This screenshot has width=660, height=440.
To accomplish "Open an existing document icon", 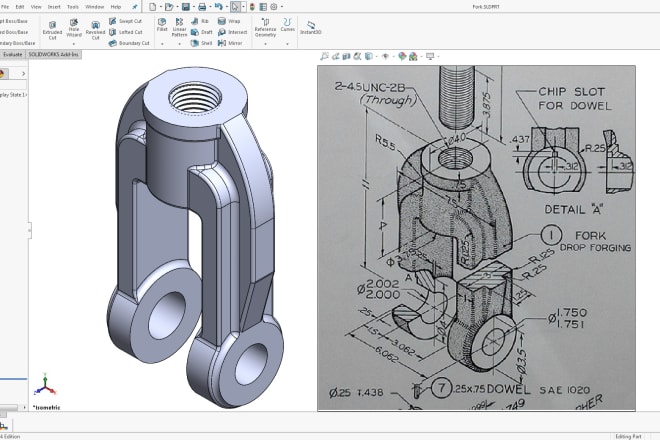I will point(168,7).
